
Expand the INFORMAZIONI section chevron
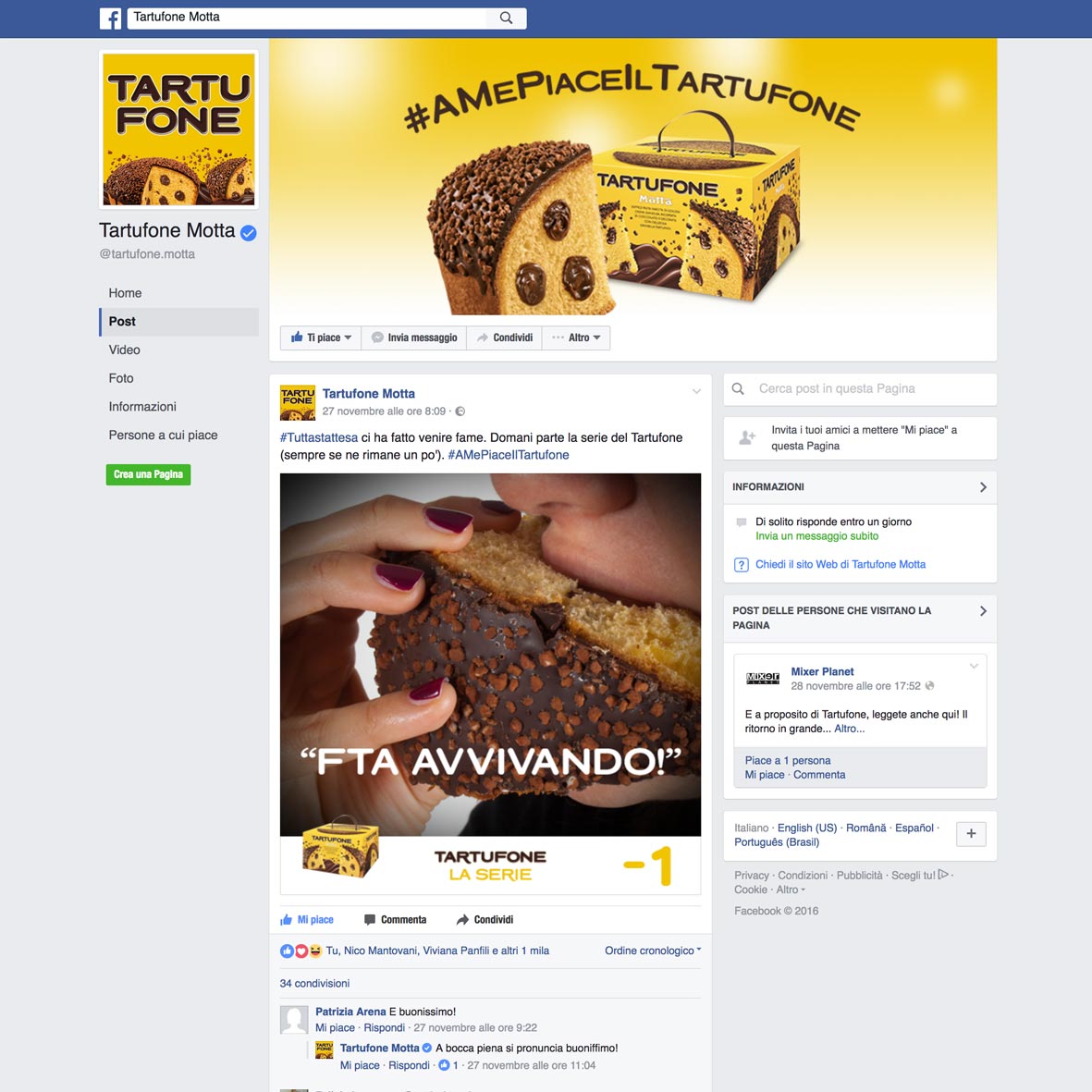[x=984, y=487]
